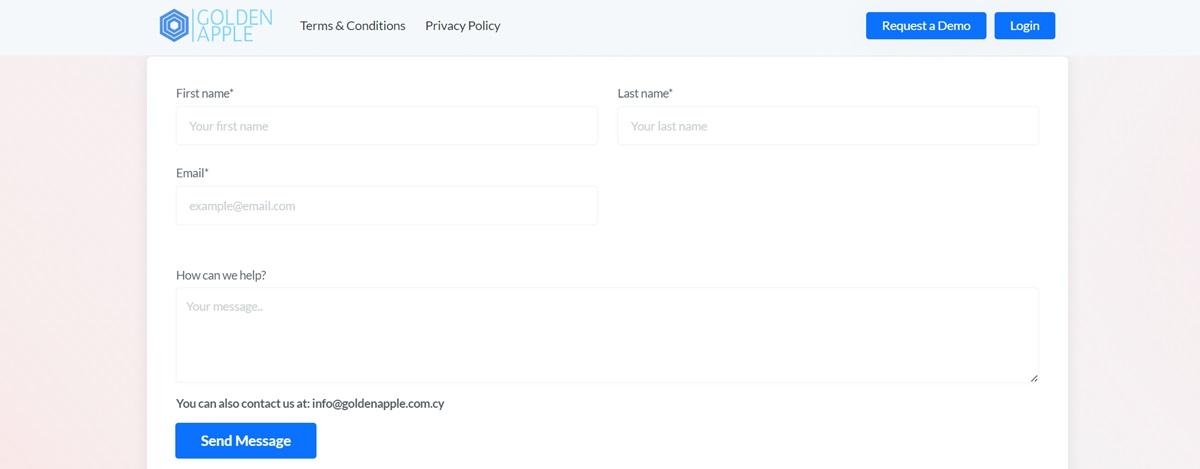Select the example@email.com input box

click(386, 206)
